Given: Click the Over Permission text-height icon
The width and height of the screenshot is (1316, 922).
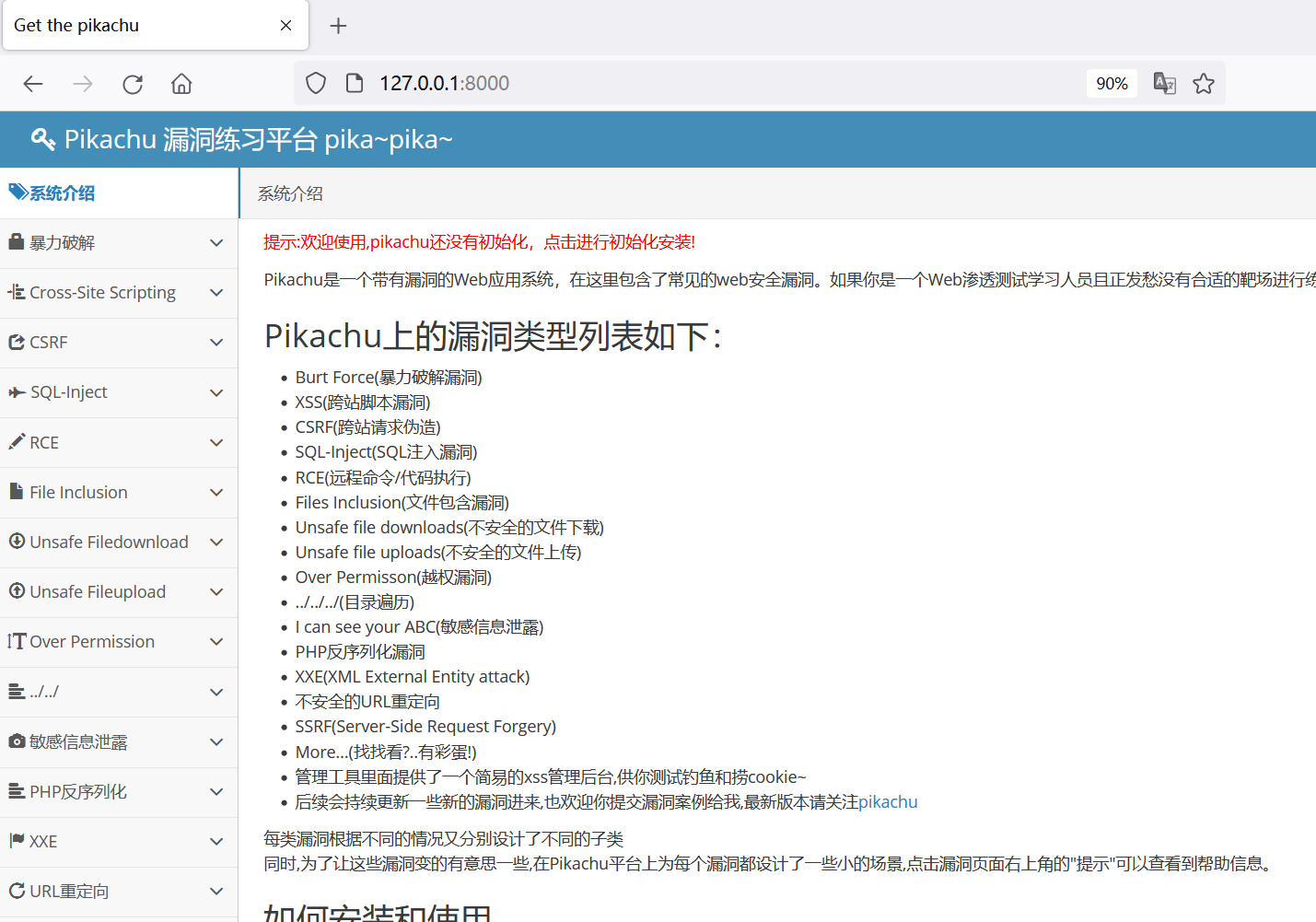Looking at the screenshot, I should [x=17, y=641].
